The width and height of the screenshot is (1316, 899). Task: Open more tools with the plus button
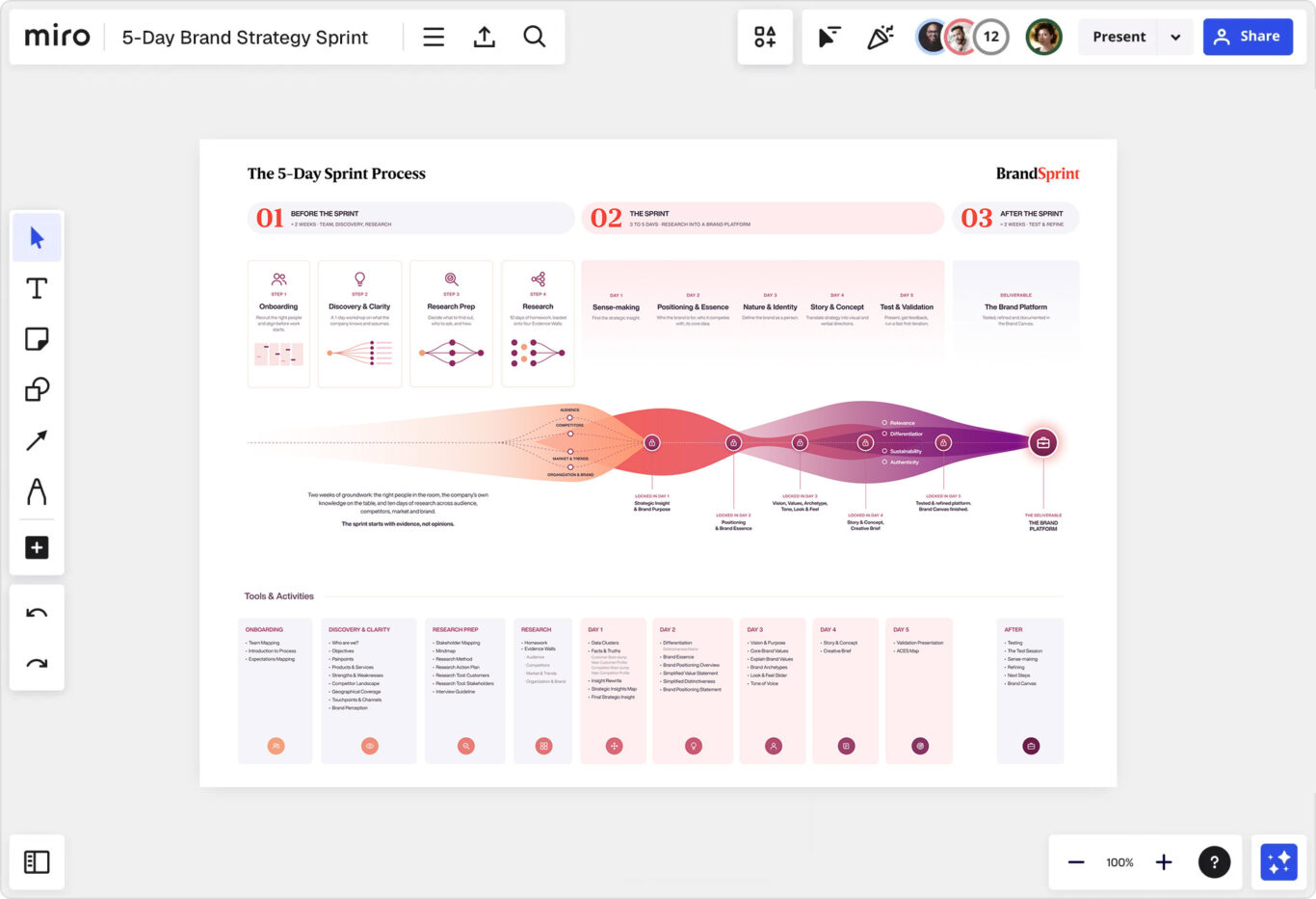pyautogui.click(x=37, y=547)
